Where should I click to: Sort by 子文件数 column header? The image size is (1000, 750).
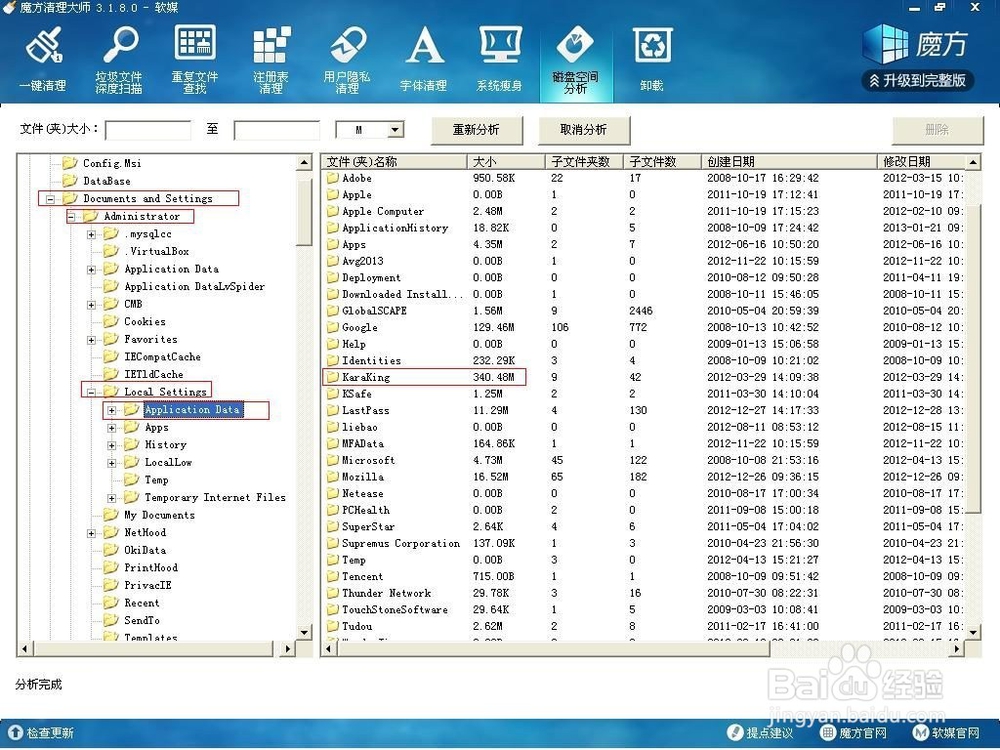point(662,161)
